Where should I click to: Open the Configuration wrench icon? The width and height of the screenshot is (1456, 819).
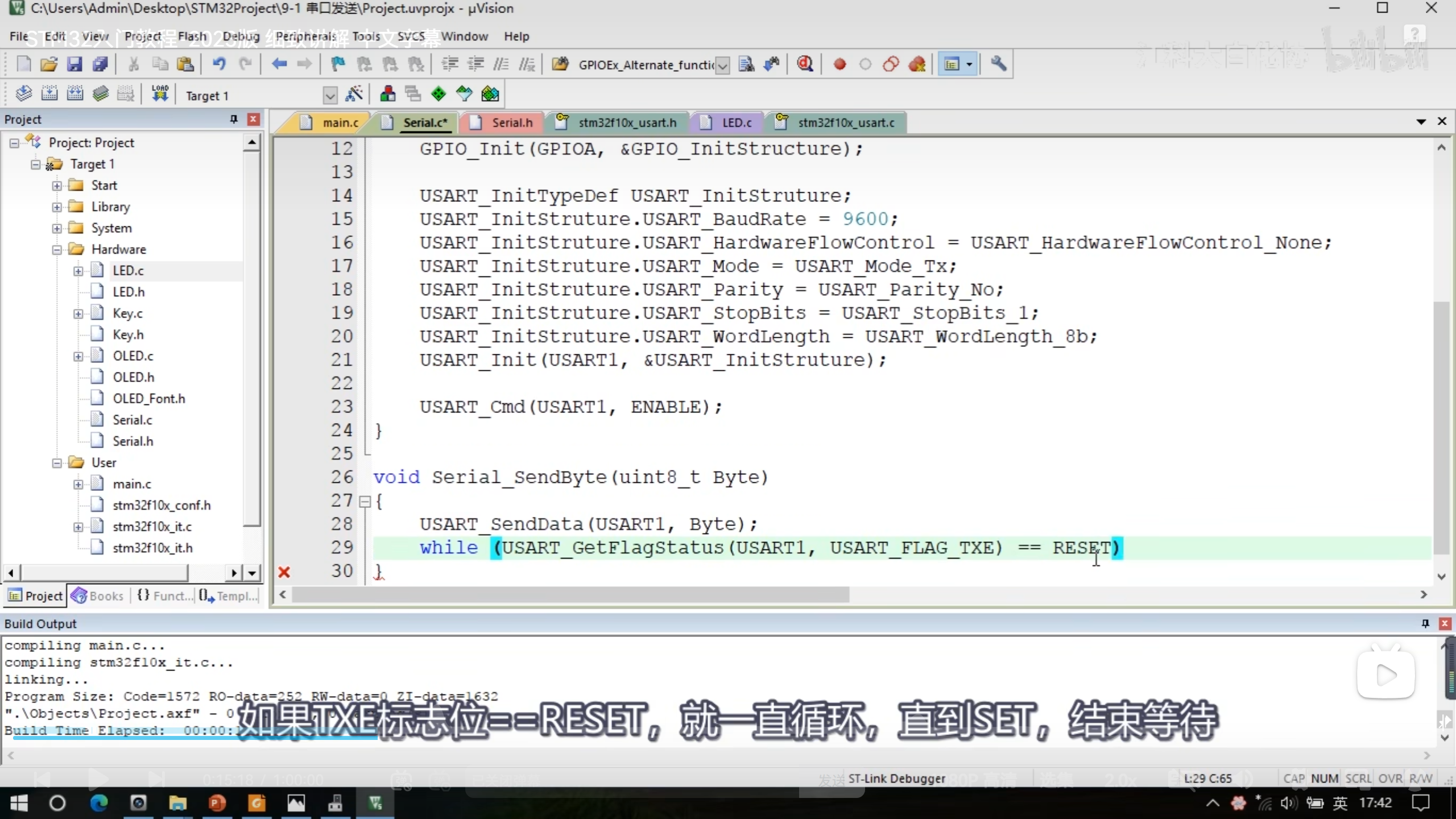coord(998,64)
